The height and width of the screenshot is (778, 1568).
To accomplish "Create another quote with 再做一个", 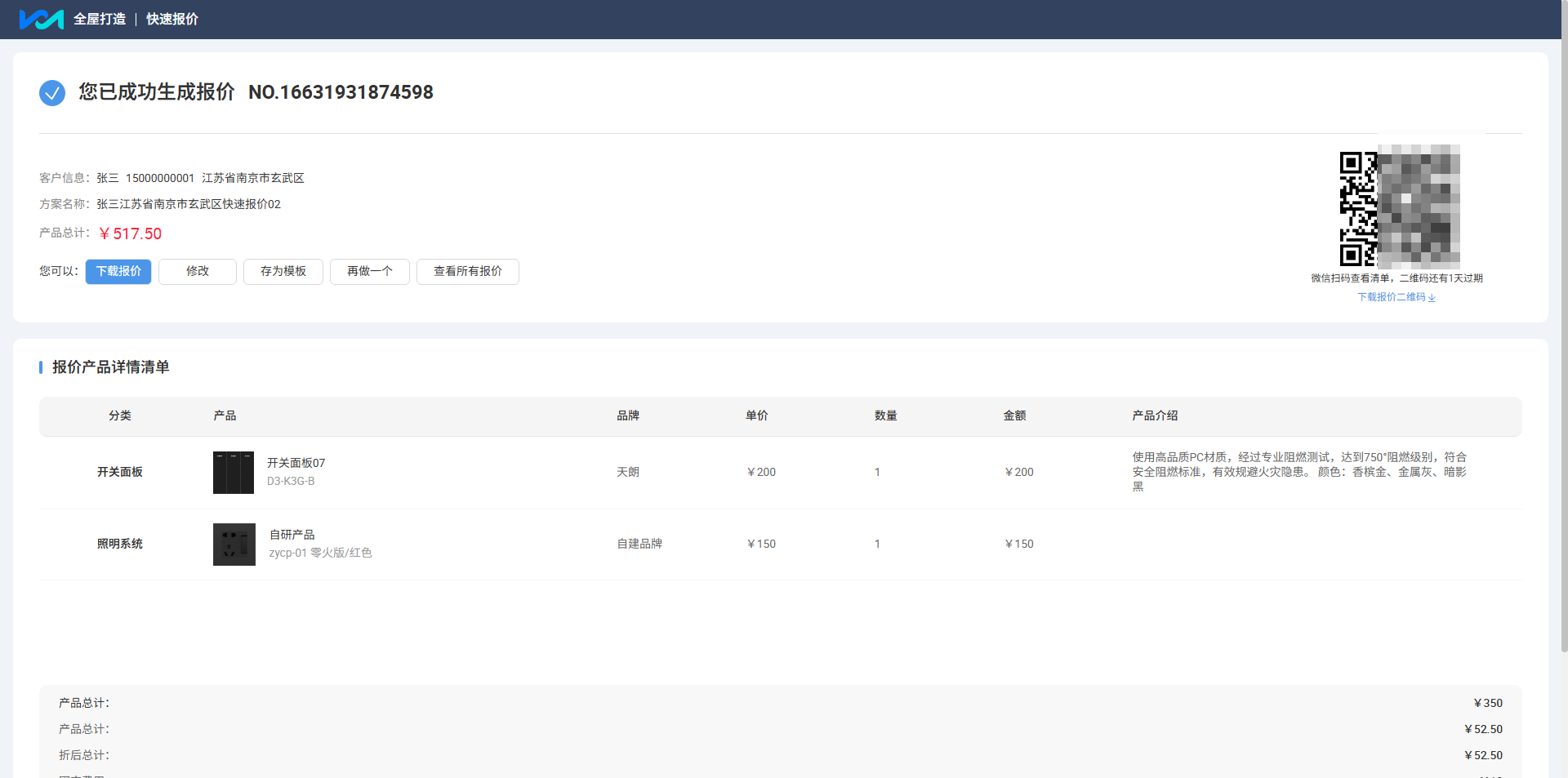I will 370,271.
